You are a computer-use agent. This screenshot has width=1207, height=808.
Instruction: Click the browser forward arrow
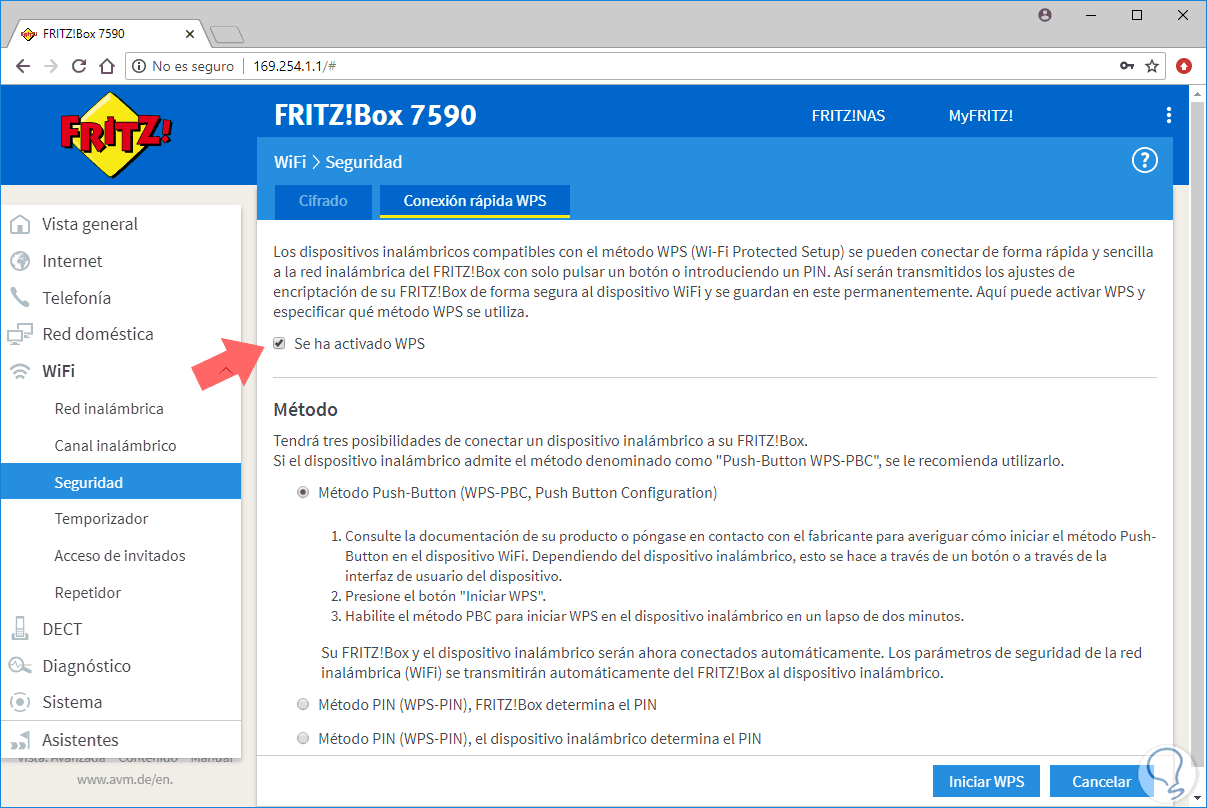(51, 66)
